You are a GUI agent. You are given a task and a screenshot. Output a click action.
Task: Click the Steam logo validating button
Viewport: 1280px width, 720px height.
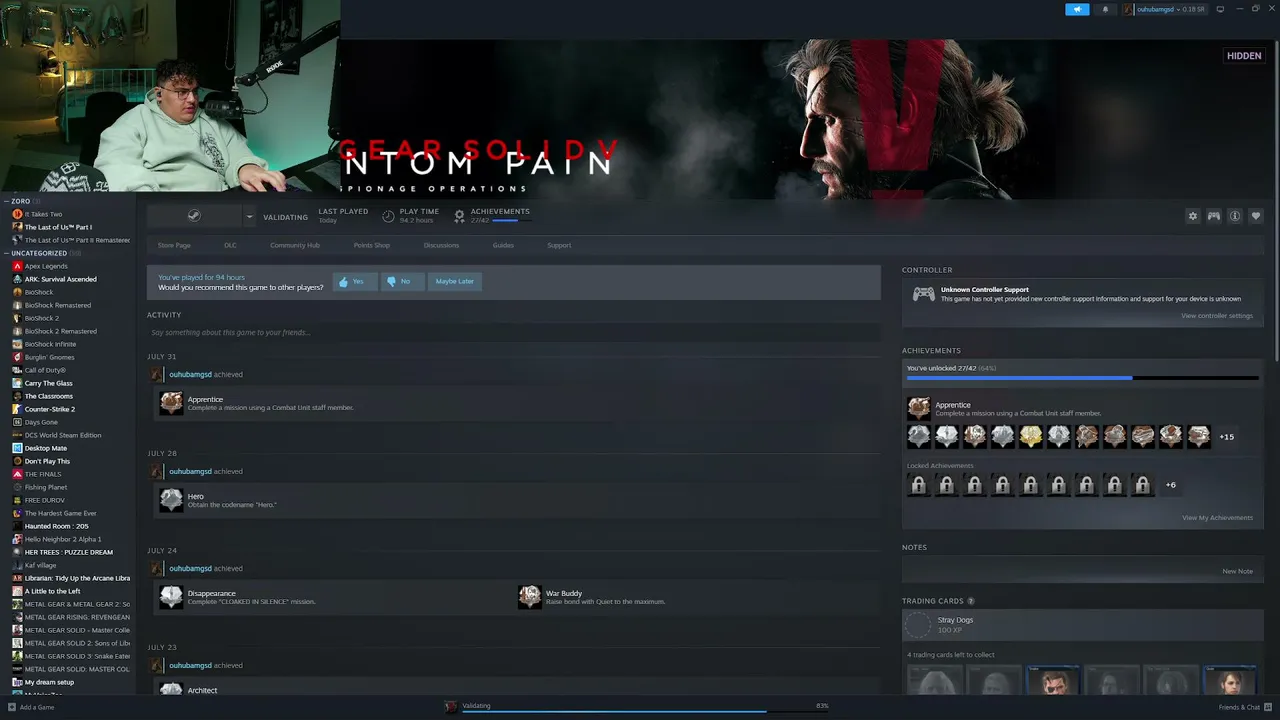[195, 216]
